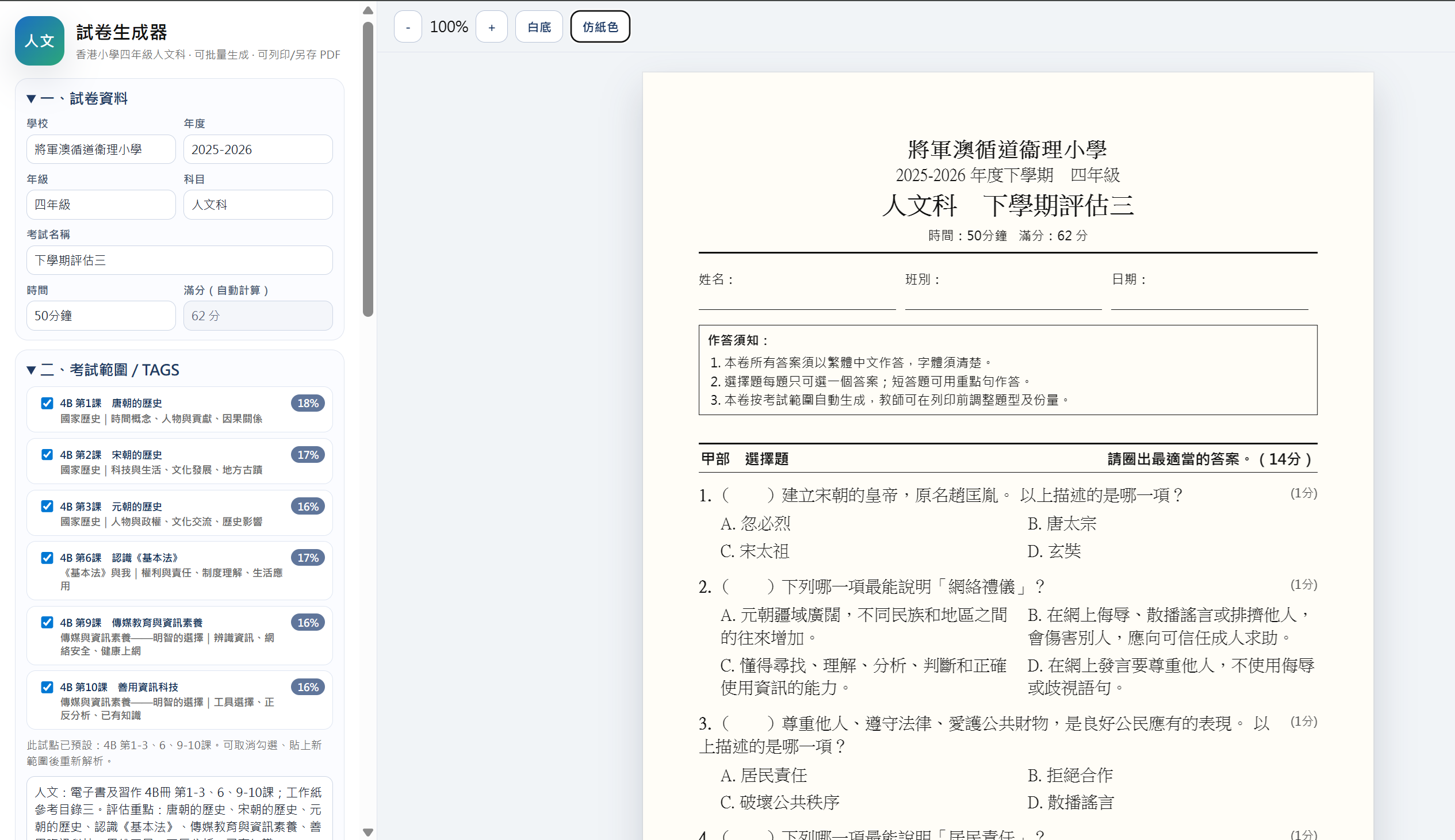
Task: Uncheck 4B 第6課 認識《基本法》 checkbox
Action: 47,558
